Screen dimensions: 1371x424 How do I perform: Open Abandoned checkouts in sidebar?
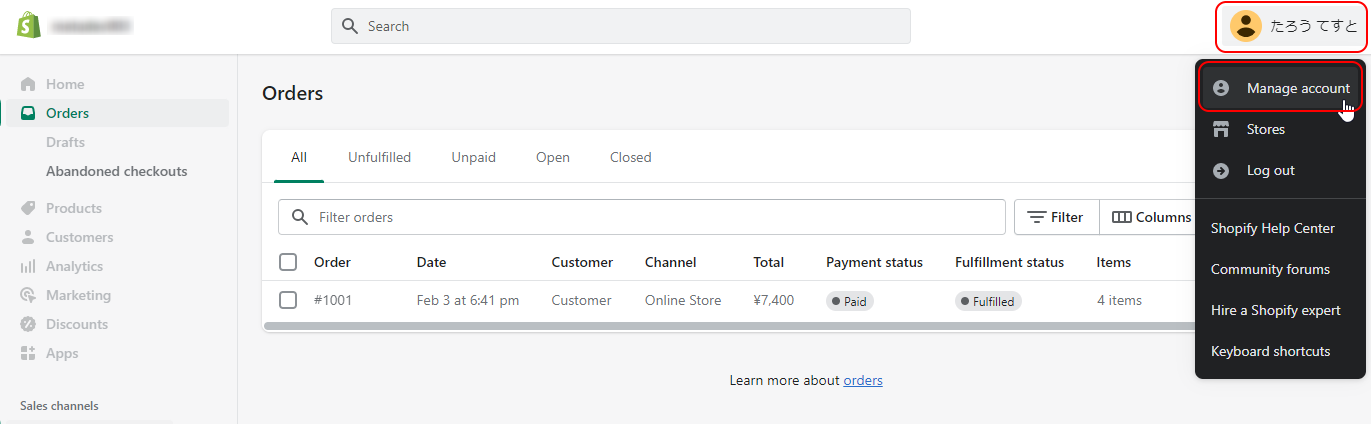(116, 171)
